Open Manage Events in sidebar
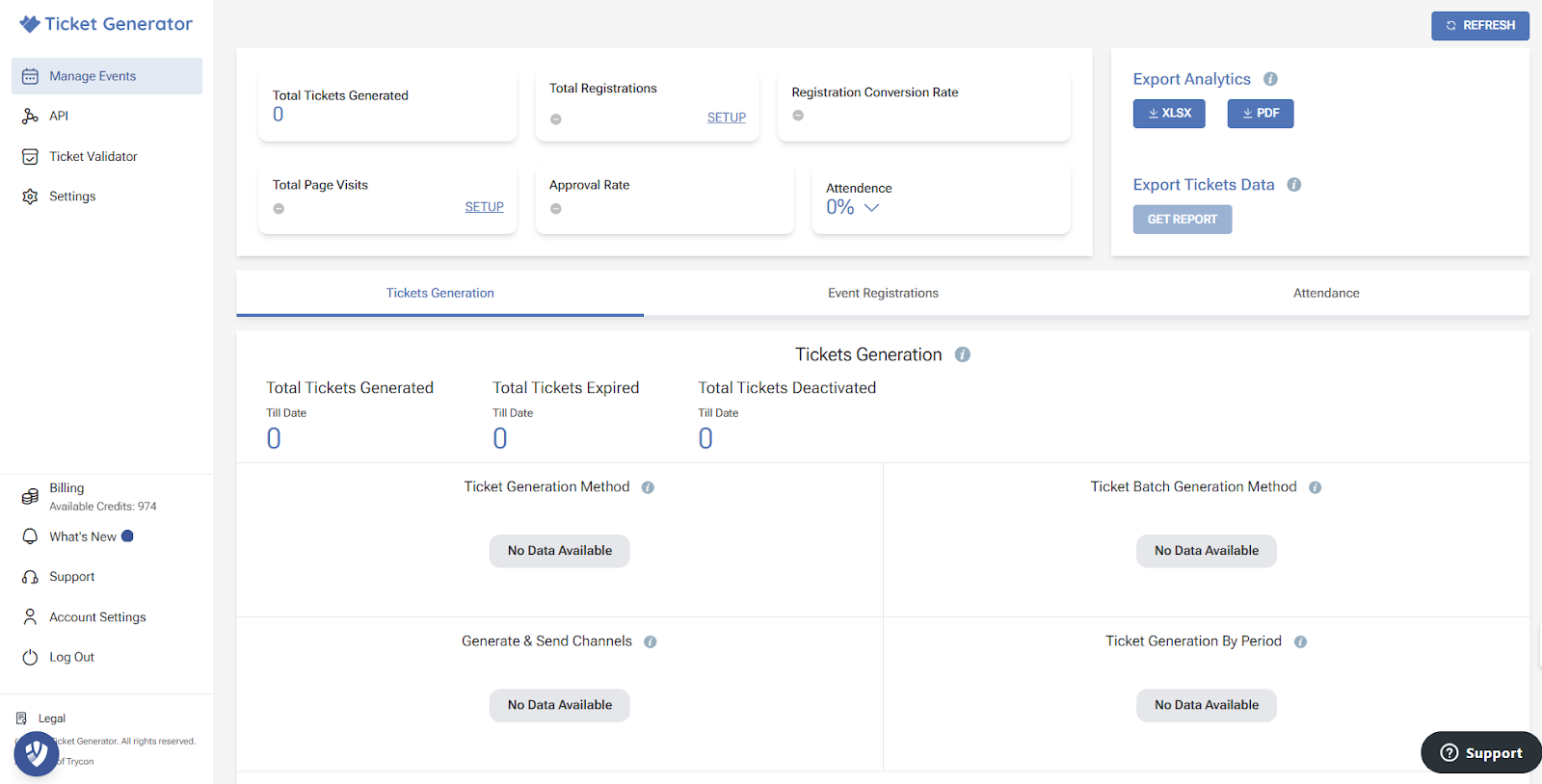The width and height of the screenshot is (1542, 784). tap(107, 76)
